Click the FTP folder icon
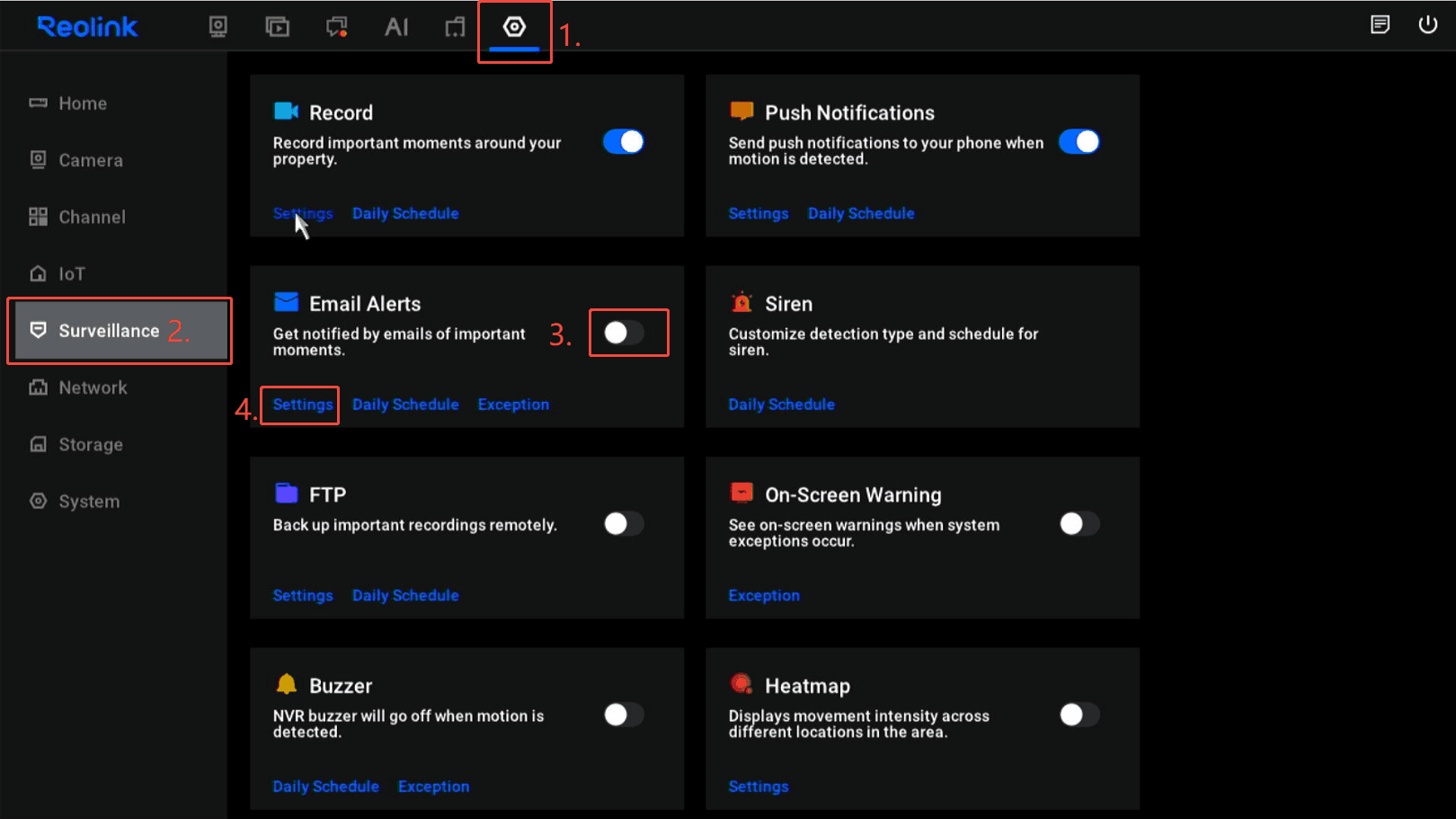The height and width of the screenshot is (819, 1456). click(x=286, y=493)
